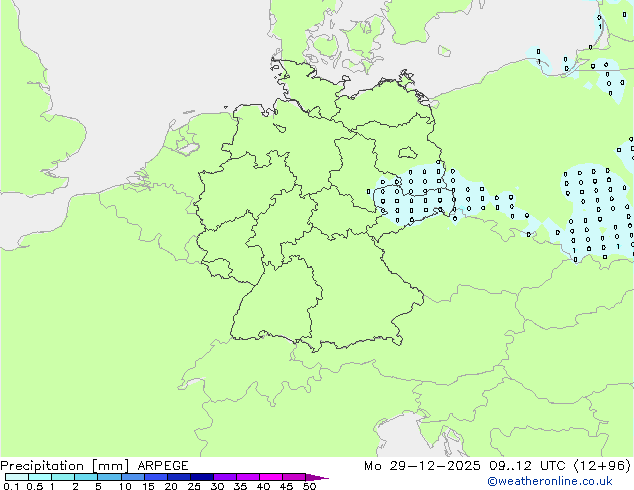Image resolution: width=634 pixels, height=490 pixels.
Task: Click the 0.5–1 mm legend swatch
Action: click(40, 477)
